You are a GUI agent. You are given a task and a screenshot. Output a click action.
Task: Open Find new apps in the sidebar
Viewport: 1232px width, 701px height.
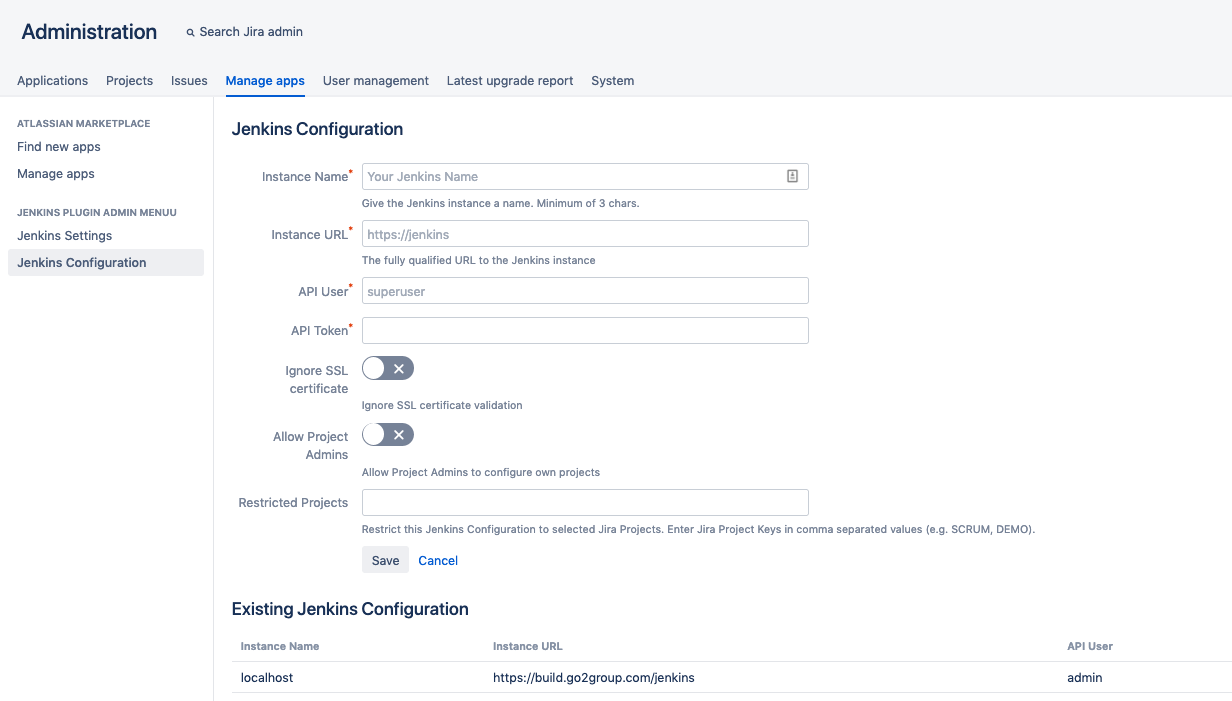[x=58, y=146]
